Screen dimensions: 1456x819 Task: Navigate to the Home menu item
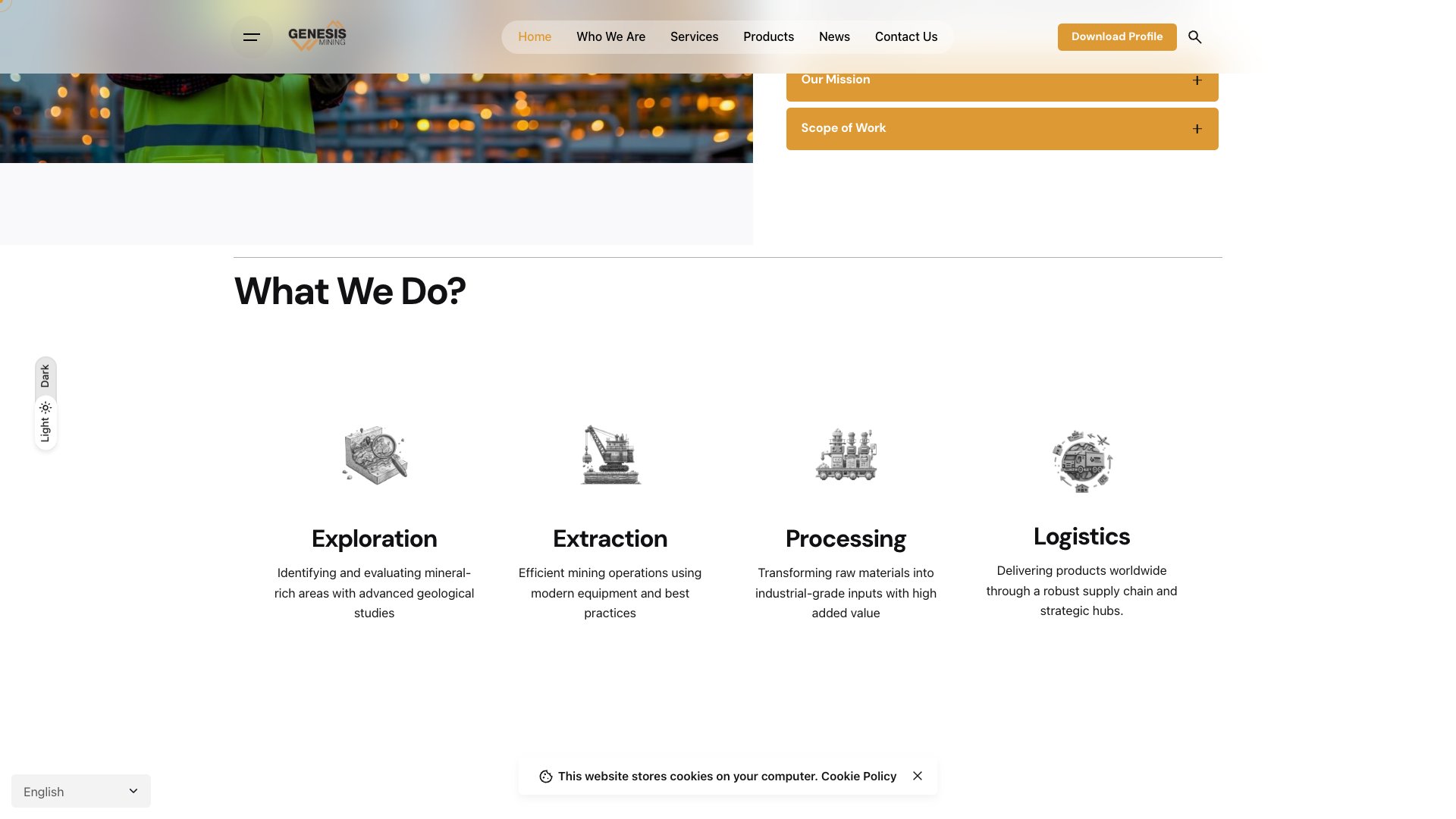(x=535, y=36)
